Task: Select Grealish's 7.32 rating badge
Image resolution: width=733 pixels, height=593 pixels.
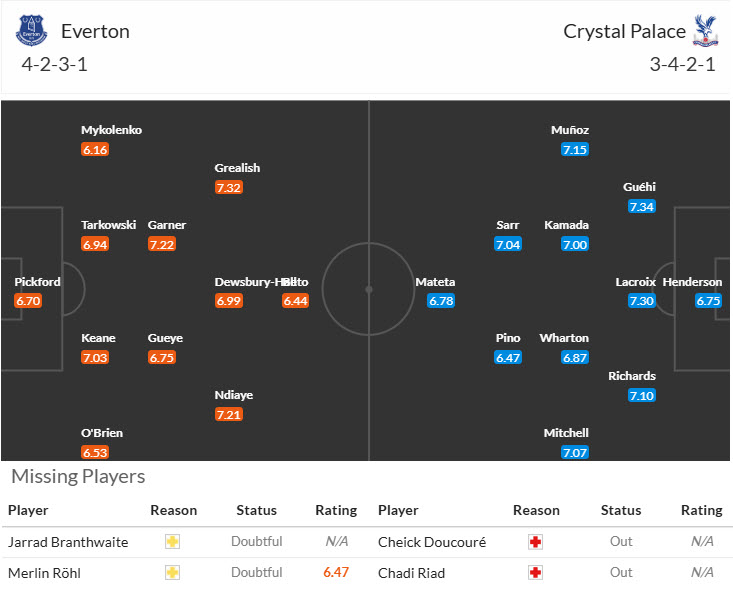Action: pos(229,187)
